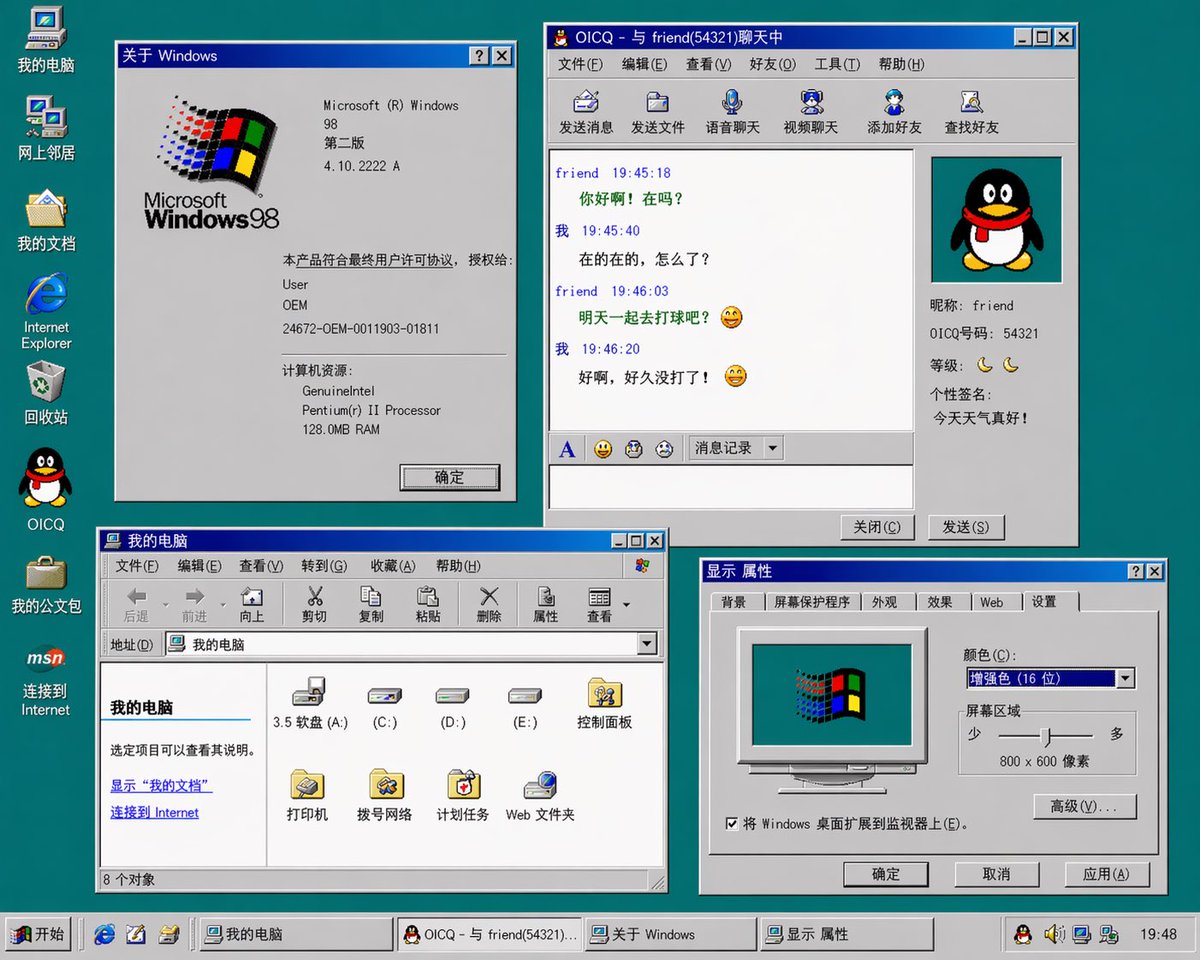The width and height of the screenshot is (1200, 960).
Task: Open 转到(G) menu in 我的电脑
Action: click(x=324, y=566)
